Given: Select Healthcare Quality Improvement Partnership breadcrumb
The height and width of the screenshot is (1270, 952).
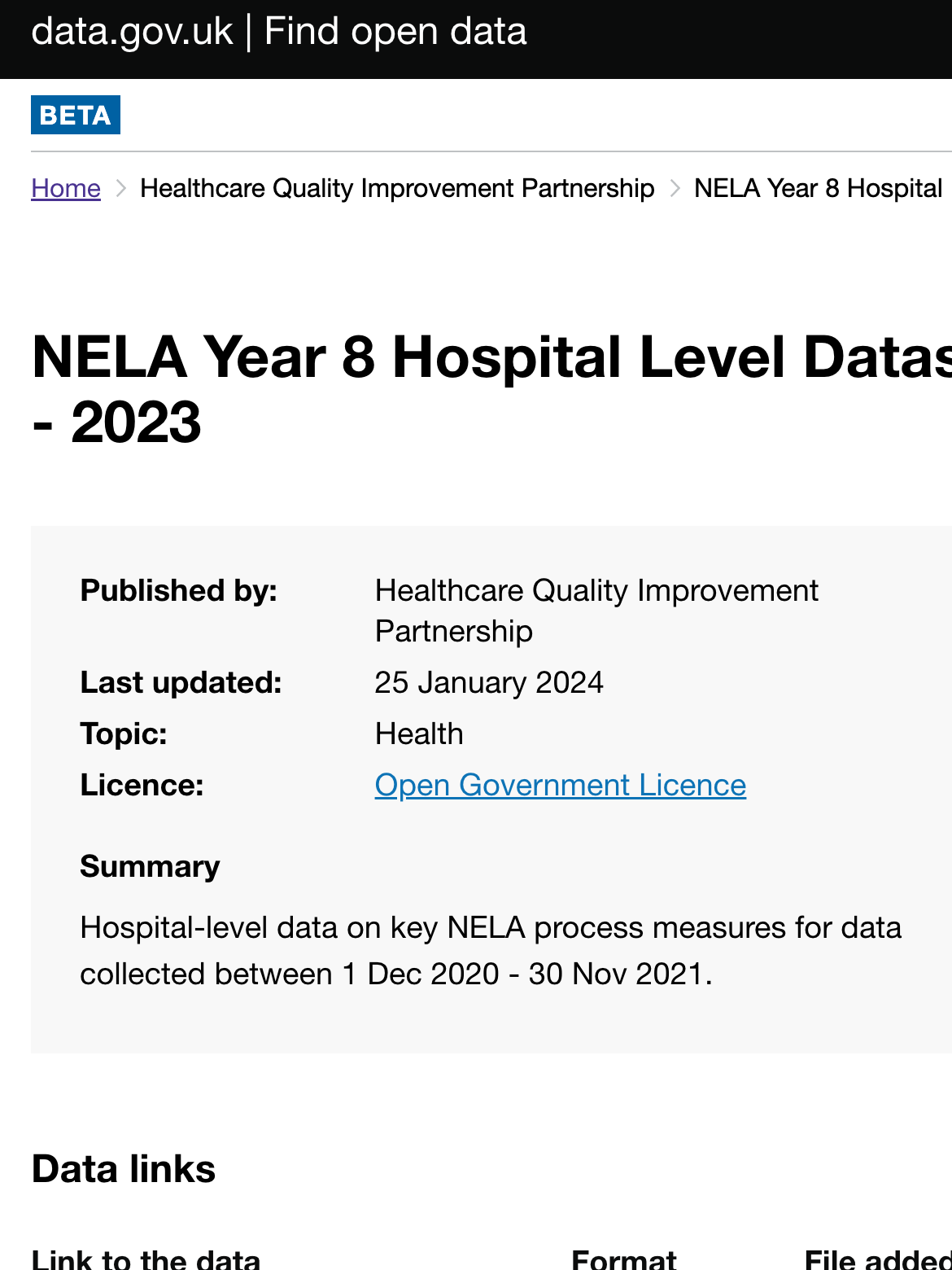Looking at the screenshot, I should click(x=397, y=188).
